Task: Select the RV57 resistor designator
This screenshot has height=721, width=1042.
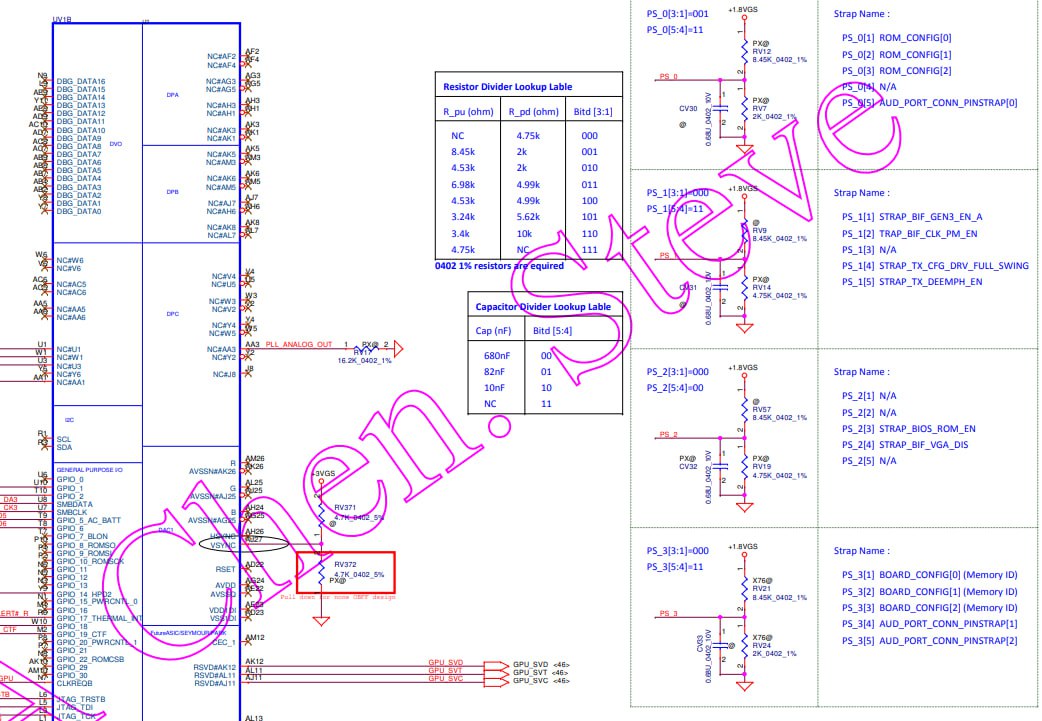Action: click(x=762, y=410)
